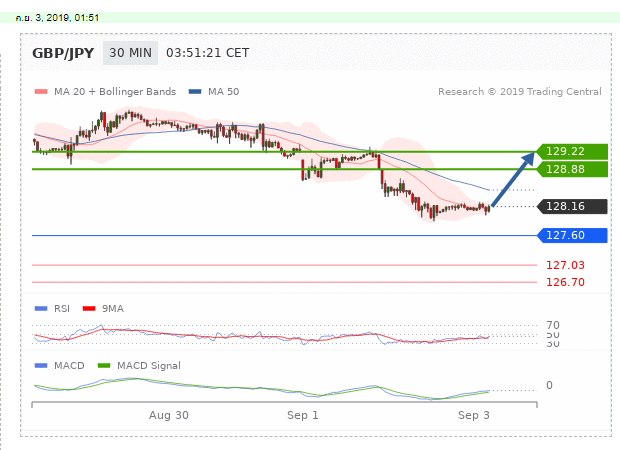This screenshot has width=620, height=450.
Task: Click the Aug 30 date axis label
Action: (169, 415)
